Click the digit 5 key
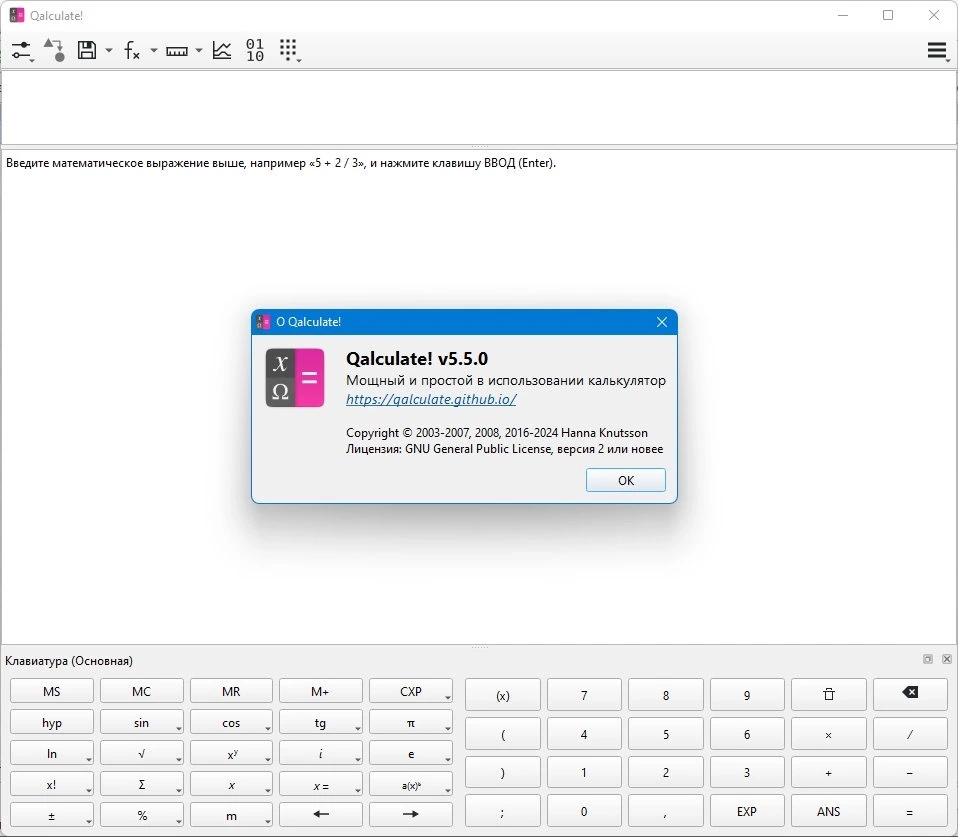This screenshot has width=958, height=837. [665, 734]
